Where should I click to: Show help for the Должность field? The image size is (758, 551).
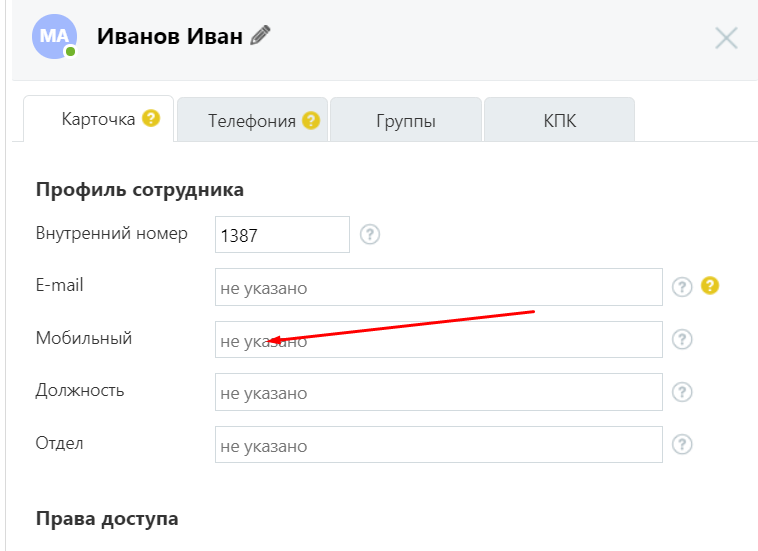point(682,392)
